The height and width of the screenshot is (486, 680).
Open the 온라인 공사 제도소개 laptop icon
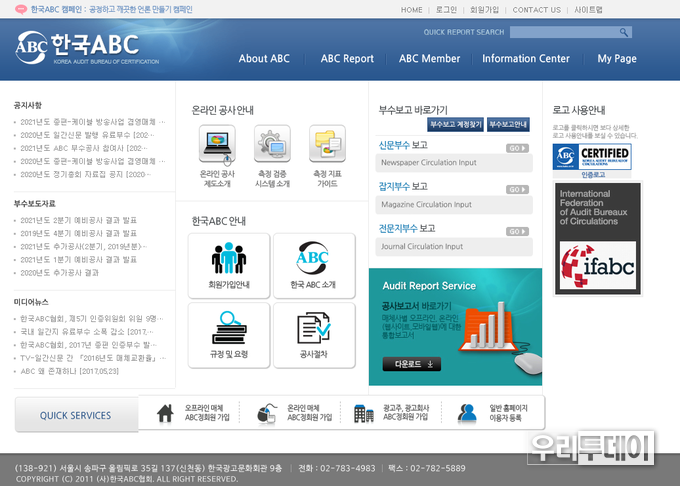(217, 144)
